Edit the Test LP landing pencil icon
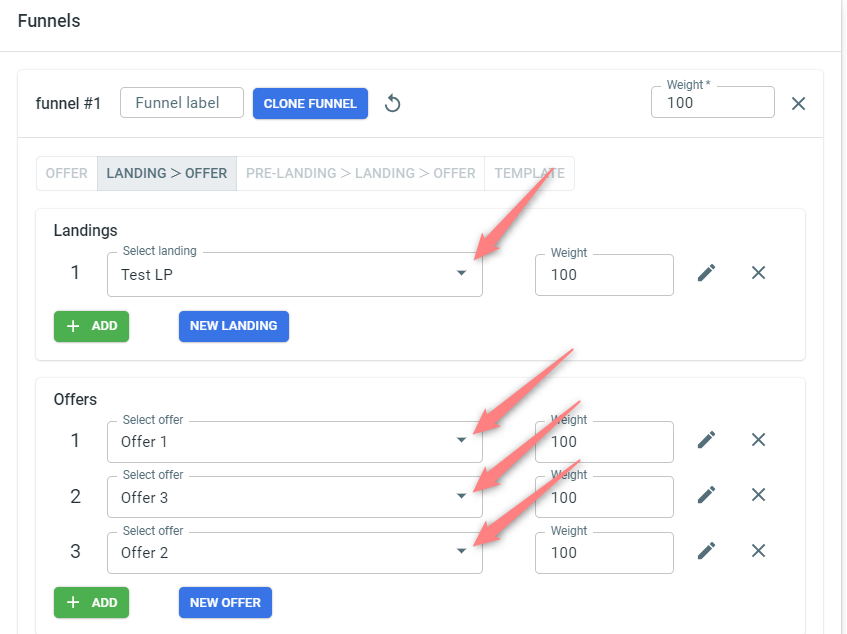Image resolution: width=847 pixels, height=634 pixels. [706, 273]
